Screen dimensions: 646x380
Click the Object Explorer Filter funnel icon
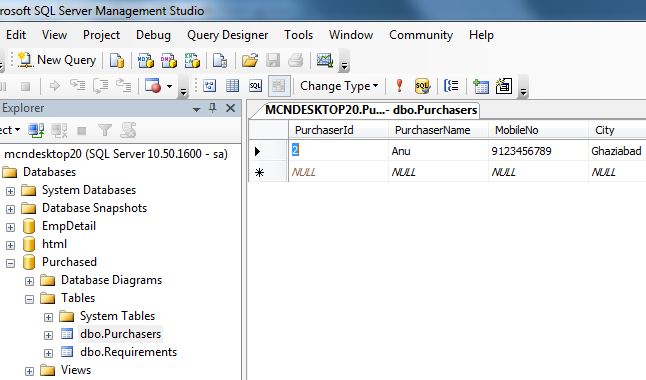tap(105, 131)
